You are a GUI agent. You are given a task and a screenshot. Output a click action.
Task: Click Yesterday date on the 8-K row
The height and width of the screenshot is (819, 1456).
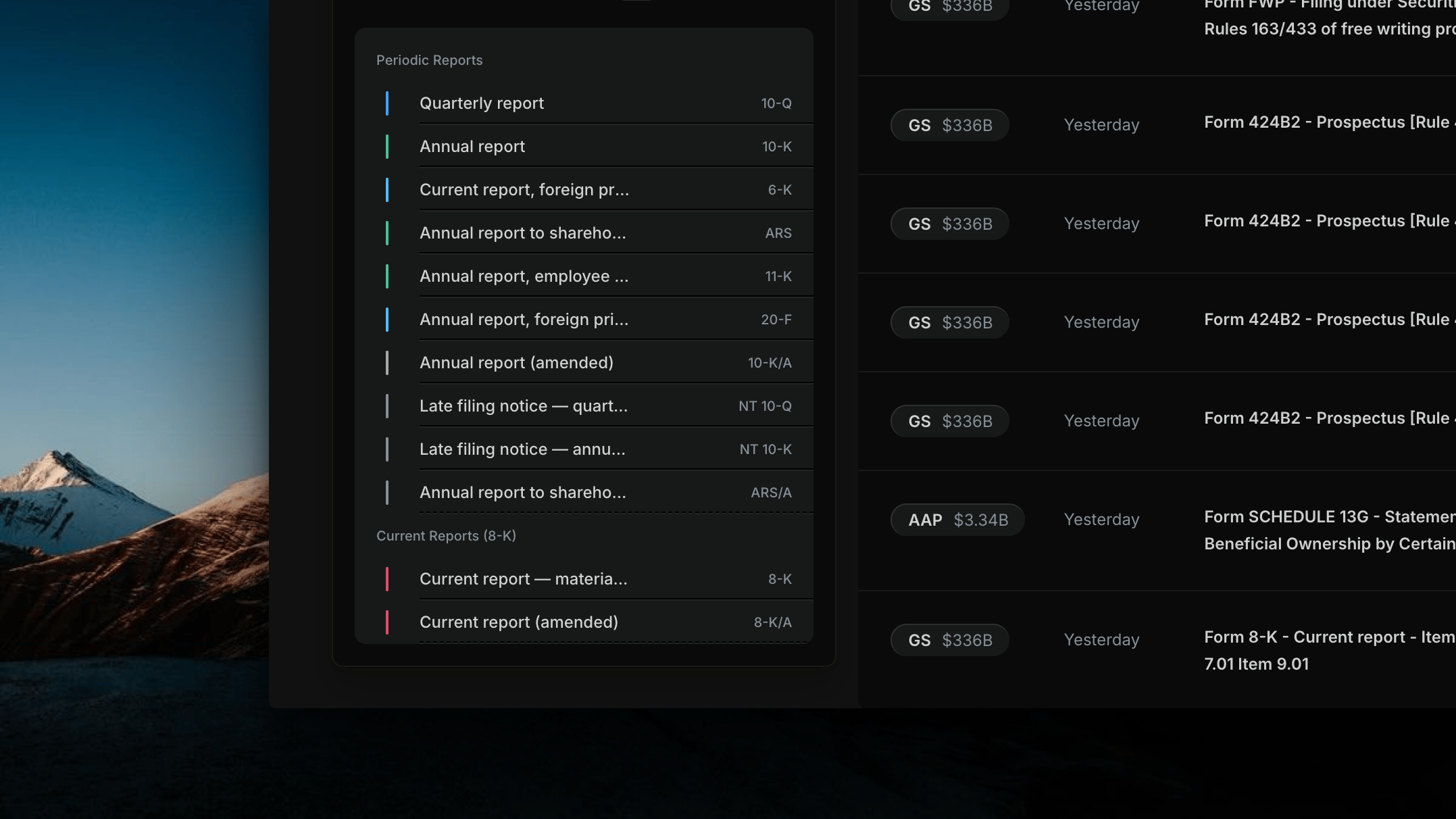pos(1101,640)
